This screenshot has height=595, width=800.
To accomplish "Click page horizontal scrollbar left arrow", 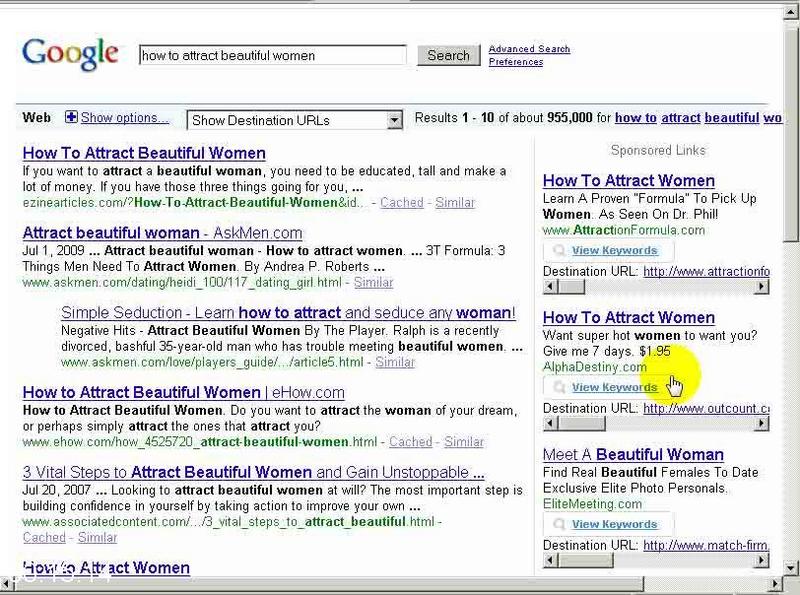I will point(6,583).
